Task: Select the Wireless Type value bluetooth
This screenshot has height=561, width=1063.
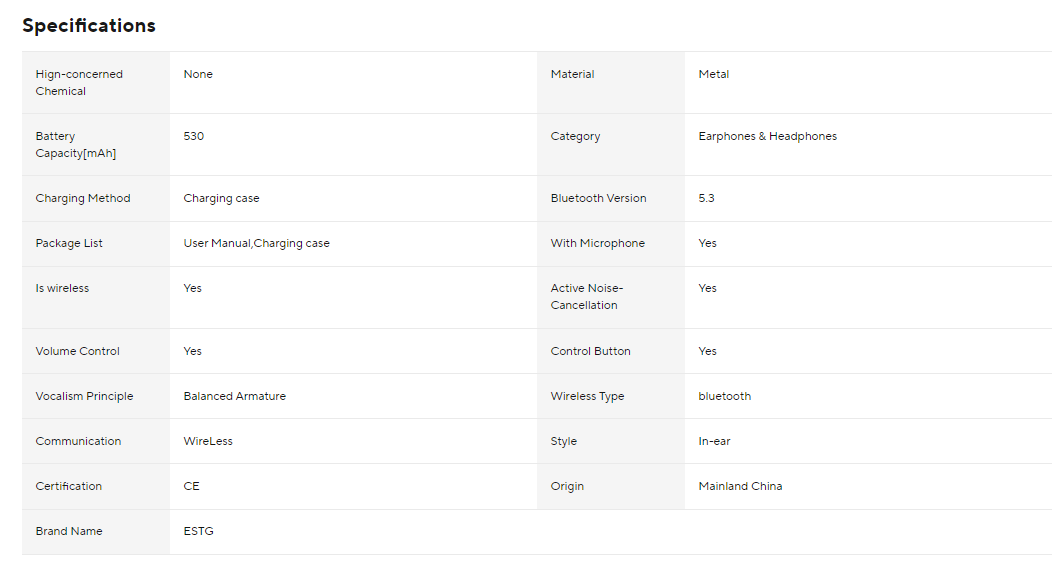Action: pos(725,396)
